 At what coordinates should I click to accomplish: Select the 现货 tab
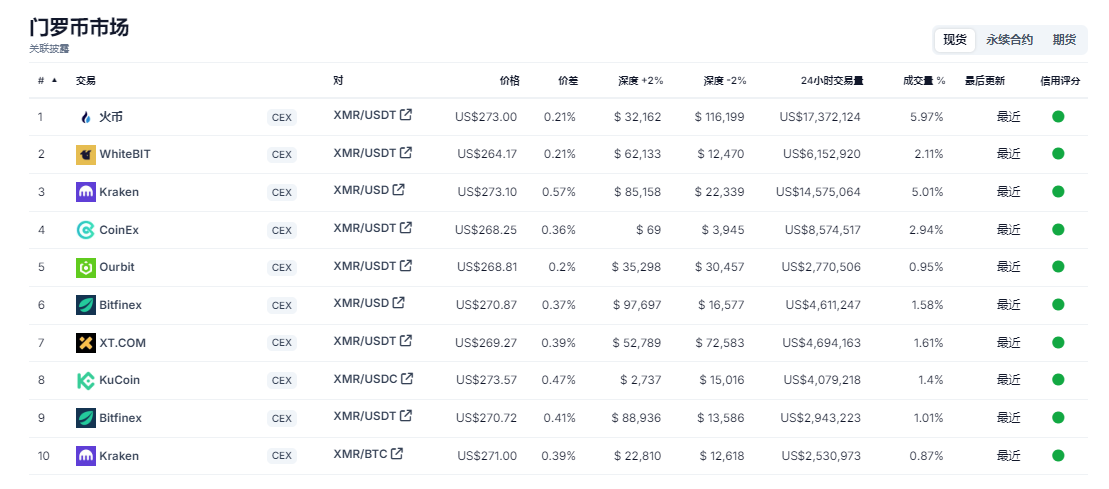[x=955, y=40]
